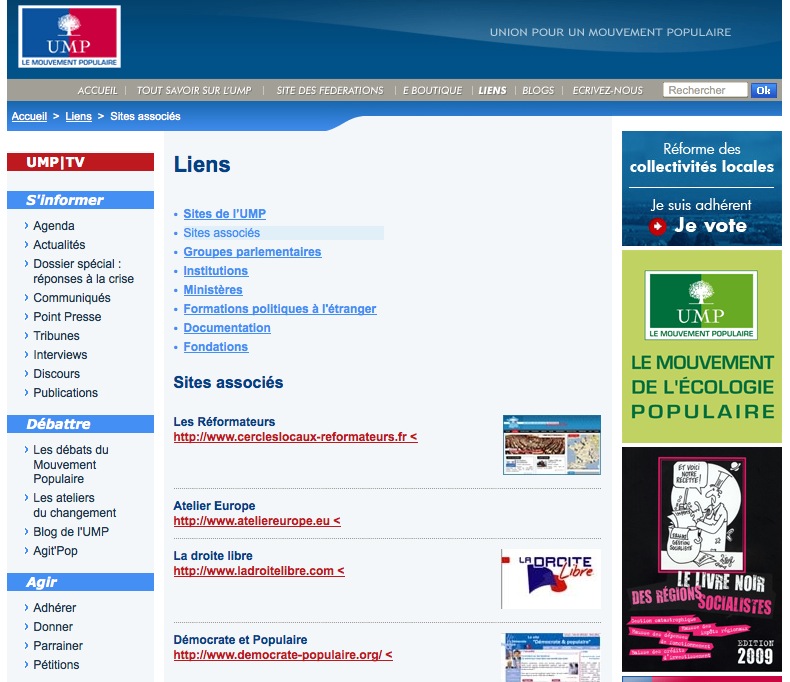Open the democrate-populaire.org URL
Screen dimensions: 790x682
click(x=283, y=655)
